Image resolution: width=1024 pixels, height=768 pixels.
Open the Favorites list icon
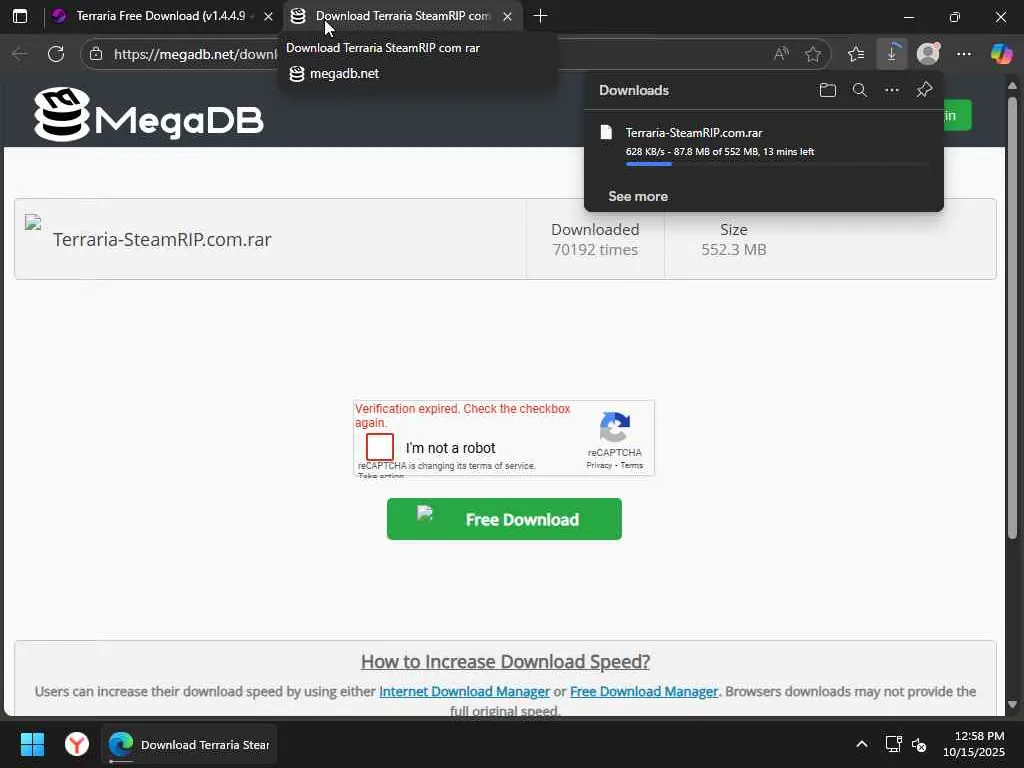(856, 54)
